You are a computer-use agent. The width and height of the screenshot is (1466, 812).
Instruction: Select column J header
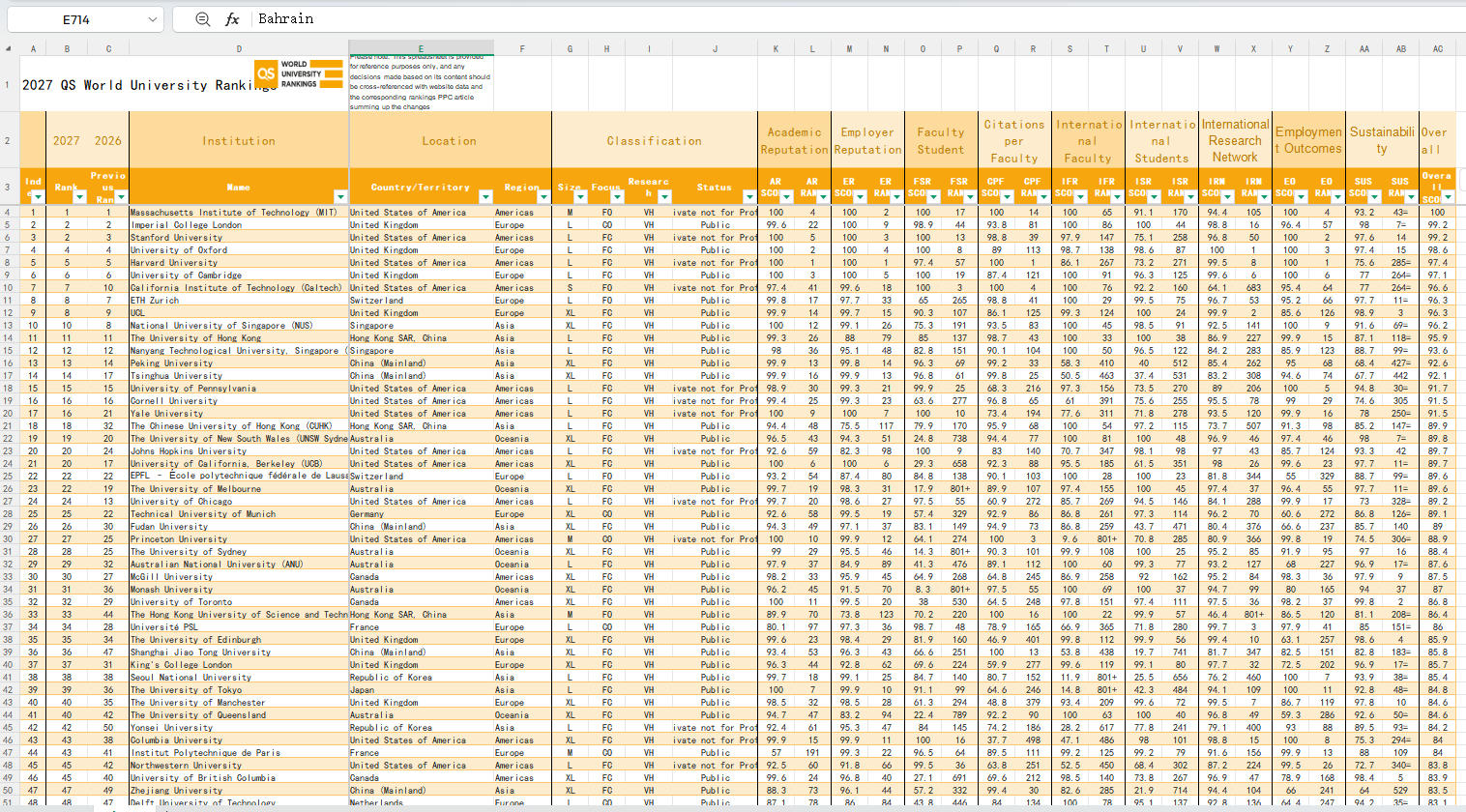point(715,48)
